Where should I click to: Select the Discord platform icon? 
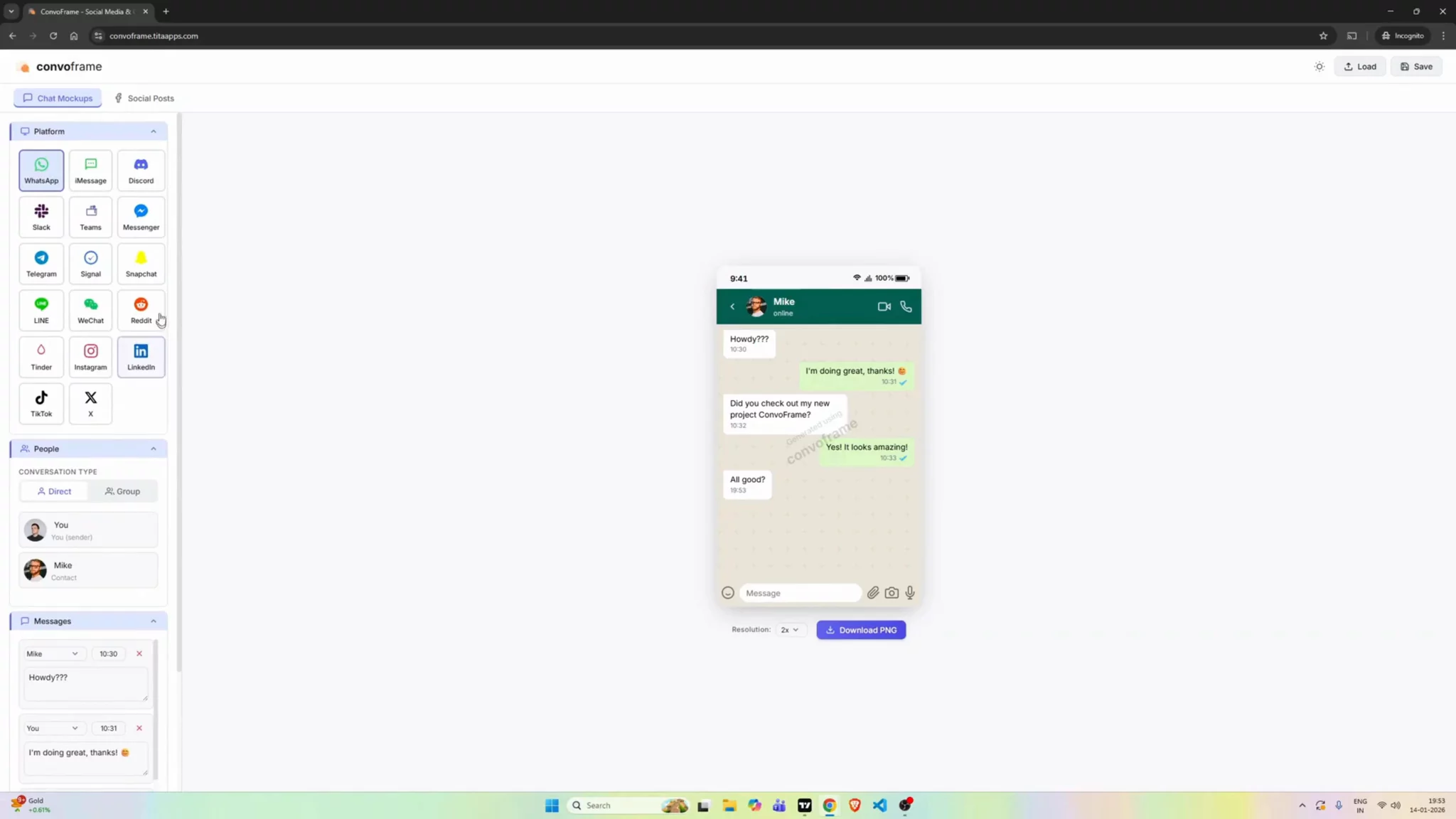tap(140, 170)
